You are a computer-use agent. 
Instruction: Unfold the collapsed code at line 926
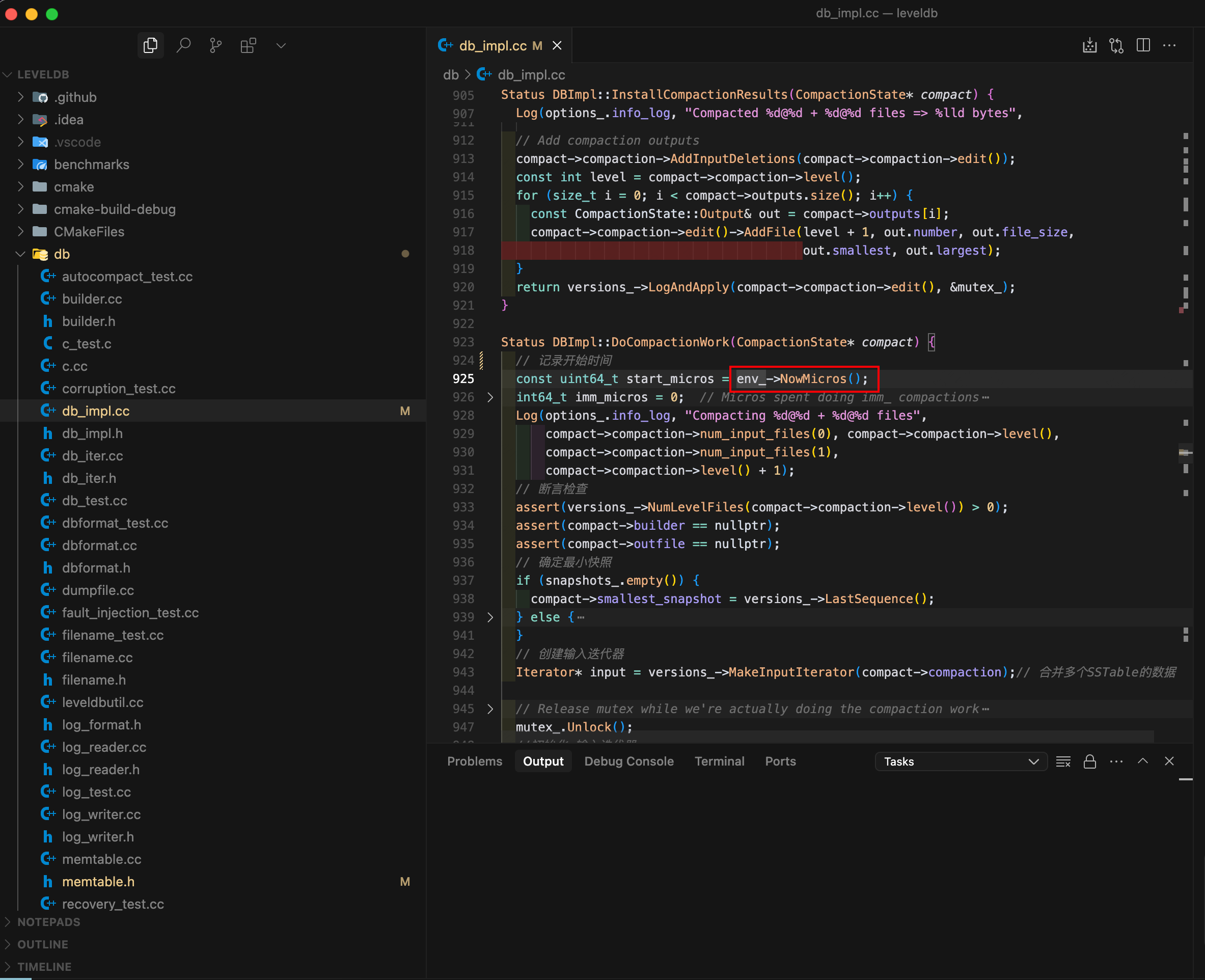[x=490, y=397]
